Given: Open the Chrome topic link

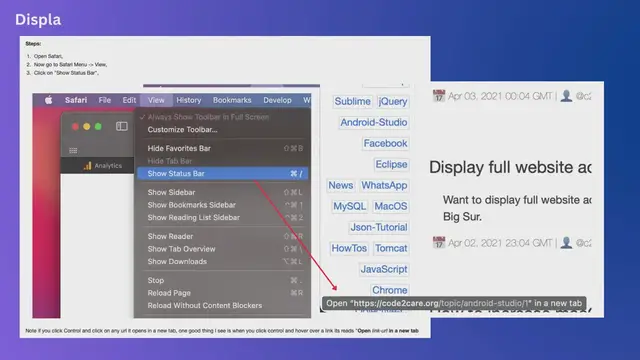Looking at the screenshot, I should pos(389,290).
